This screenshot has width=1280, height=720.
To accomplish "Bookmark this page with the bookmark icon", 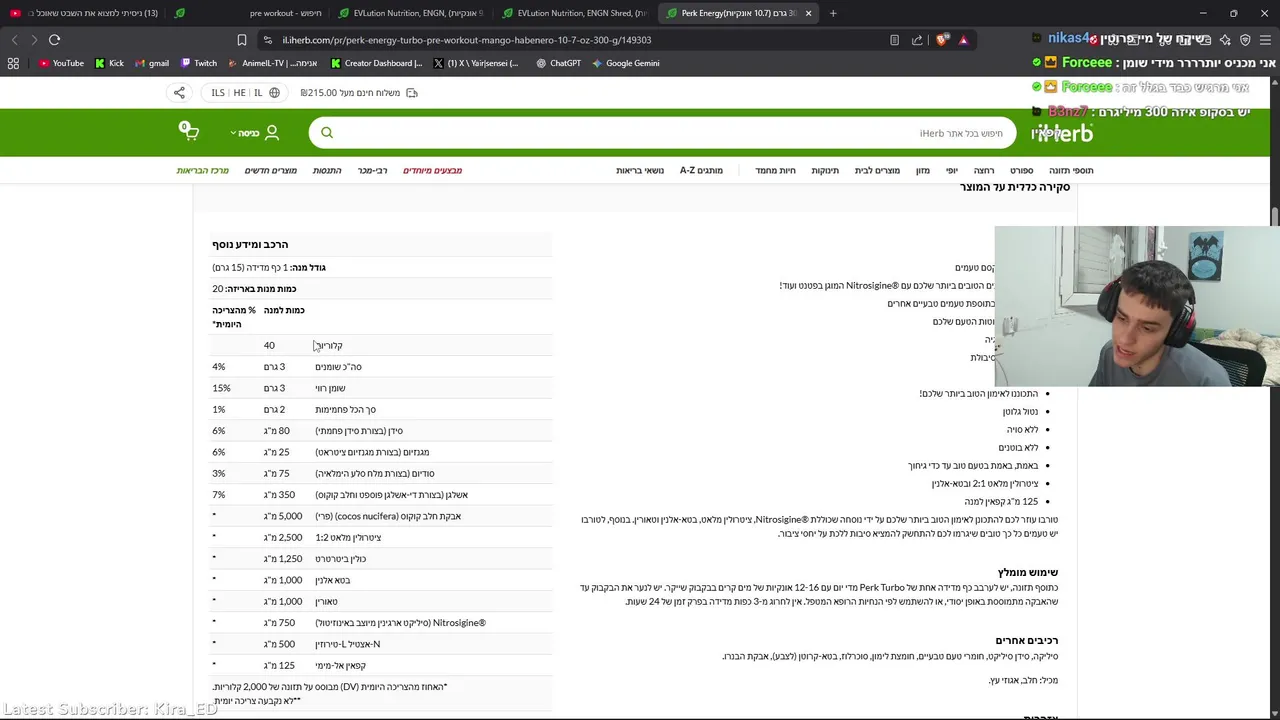I will (241, 40).
